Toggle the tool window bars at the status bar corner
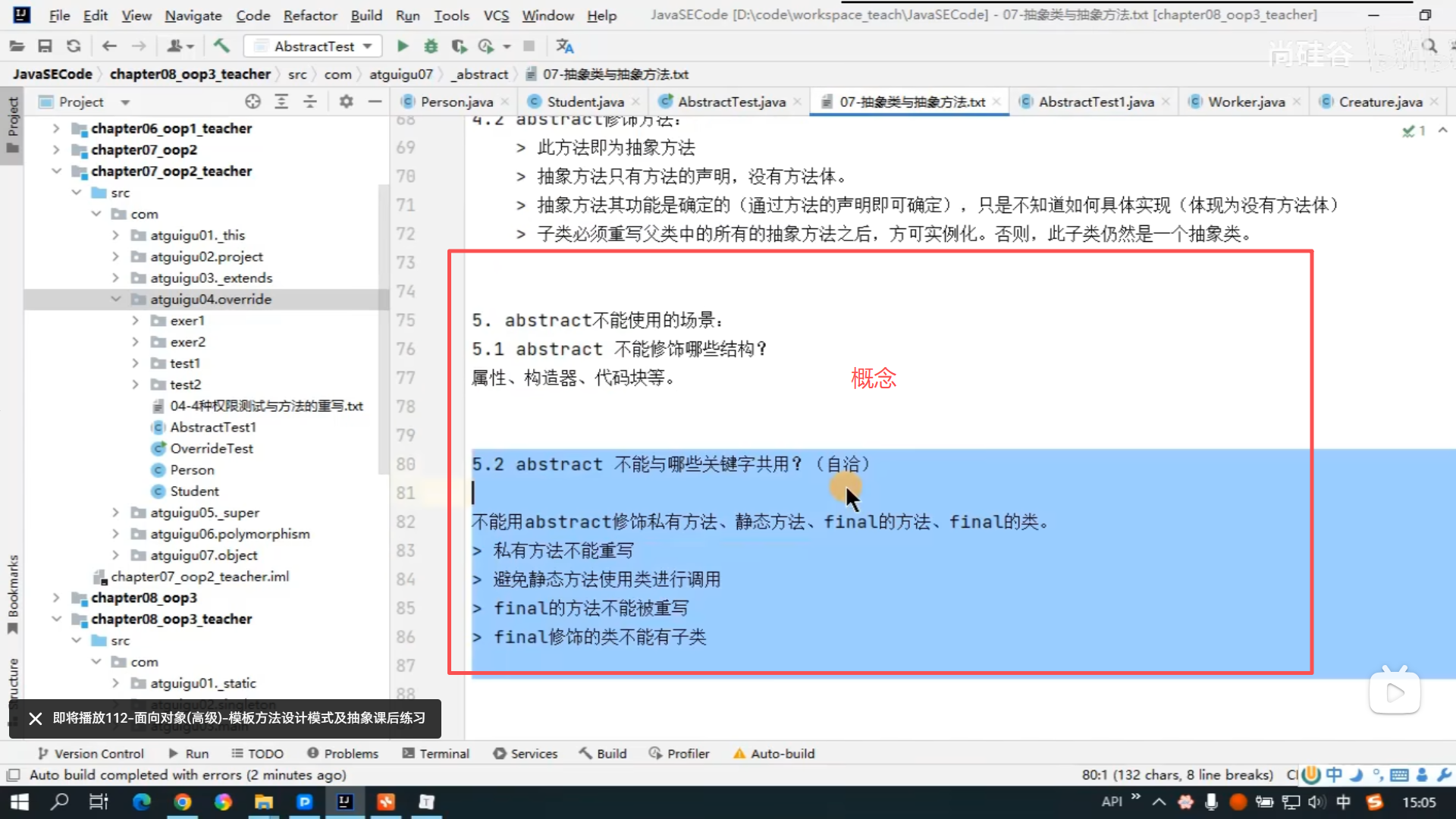The image size is (1456, 819). click(x=13, y=775)
